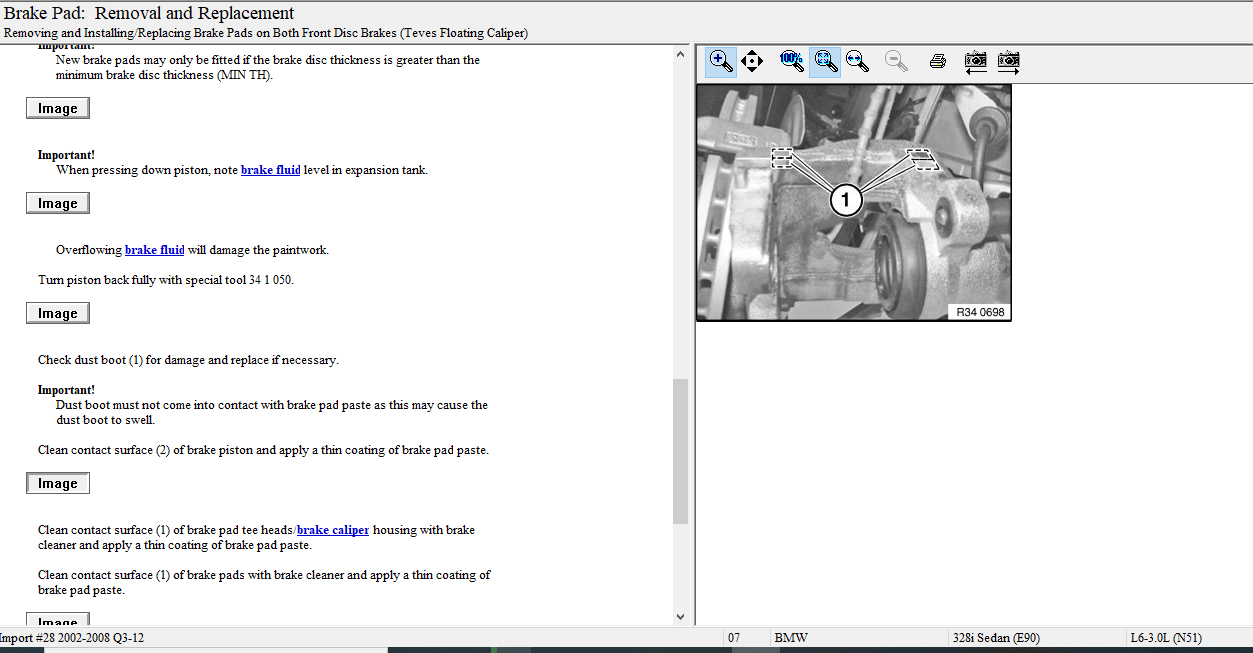This screenshot has height=653, width=1253.
Task: Click the greyed zoom out magnifier
Action: tap(896, 61)
